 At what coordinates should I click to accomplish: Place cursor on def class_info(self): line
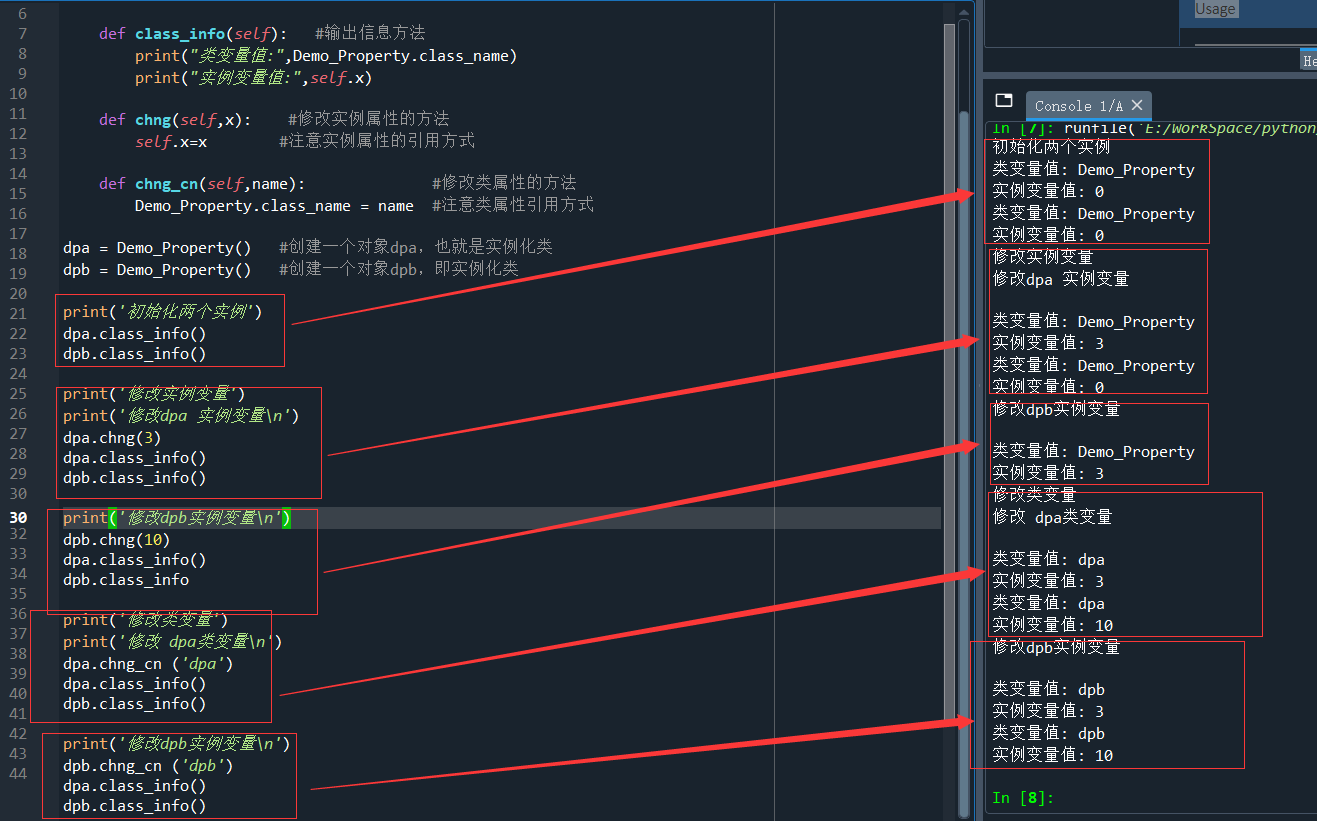pyautogui.click(x=193, y=33)
